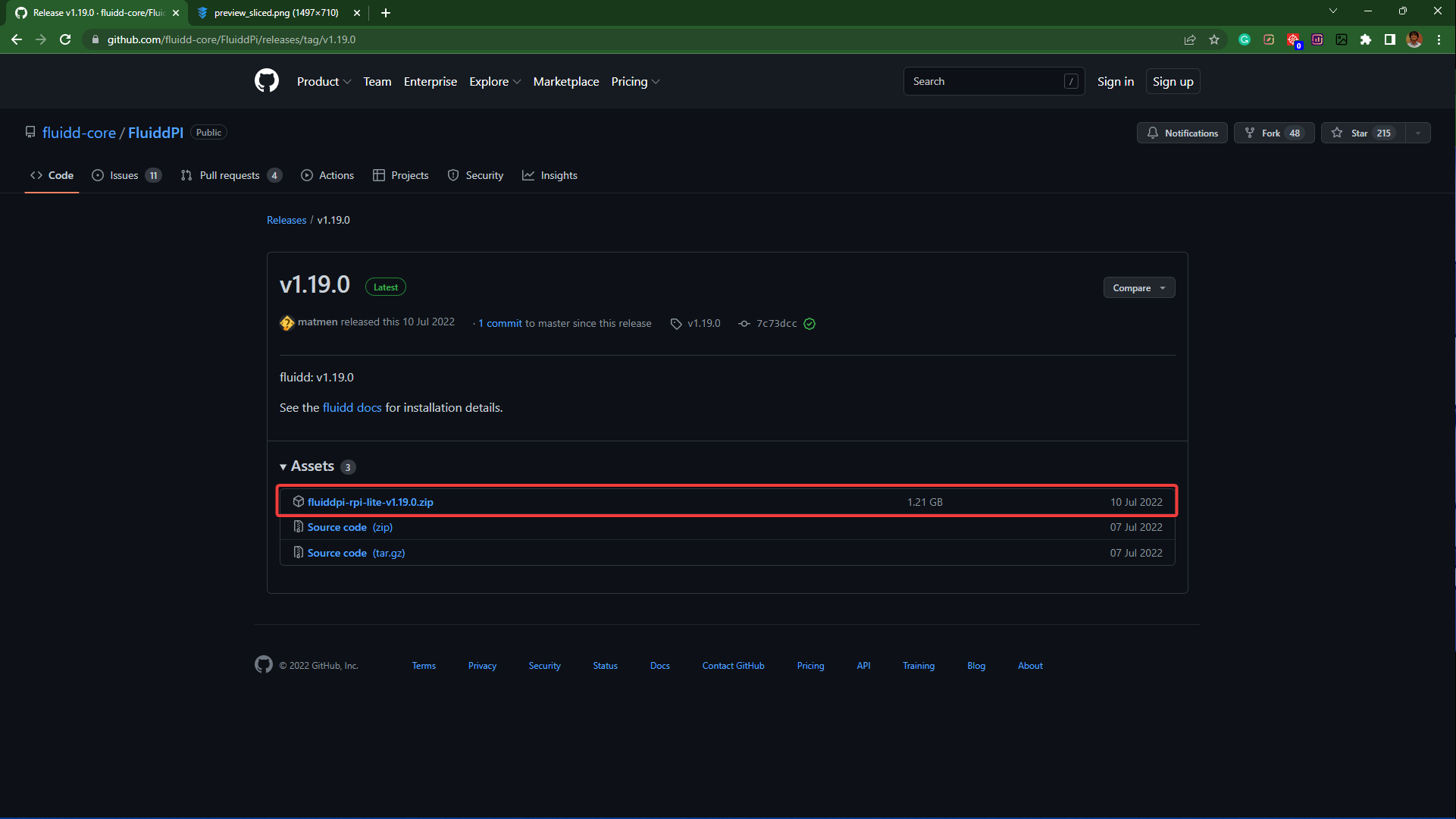Click file icon beside Source code (zip)
The image size is (1456, 819).
coord(299,527)
